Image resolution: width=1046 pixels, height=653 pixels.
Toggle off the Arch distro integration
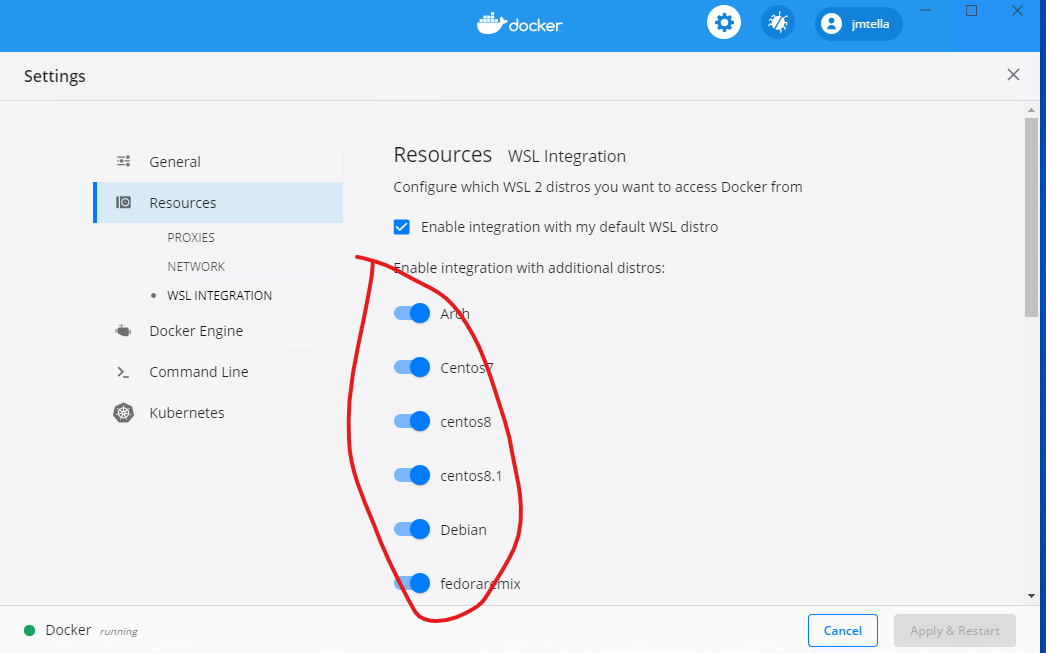coord(412,313)
